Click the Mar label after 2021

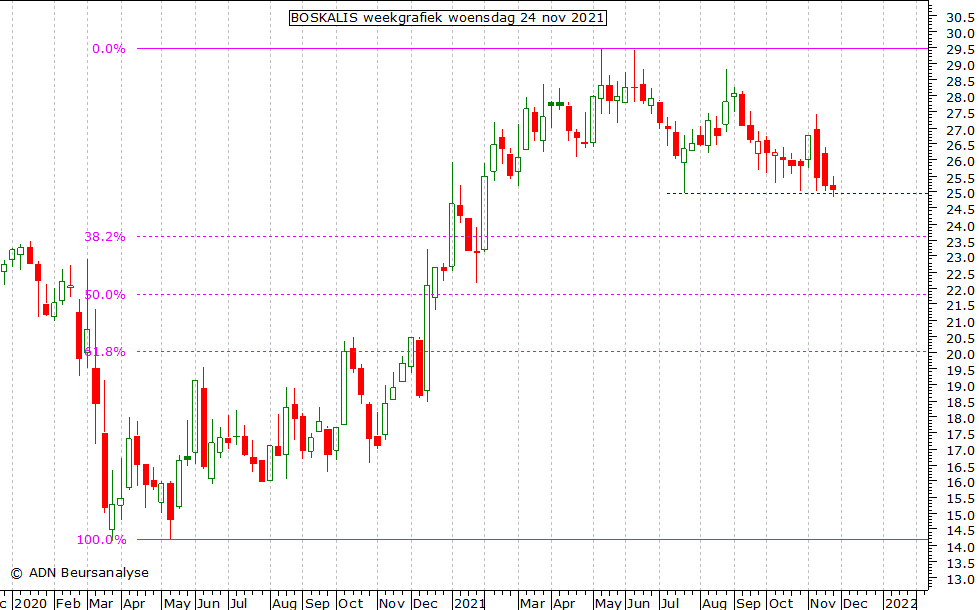pyautogui.click(x=533, y=603)
